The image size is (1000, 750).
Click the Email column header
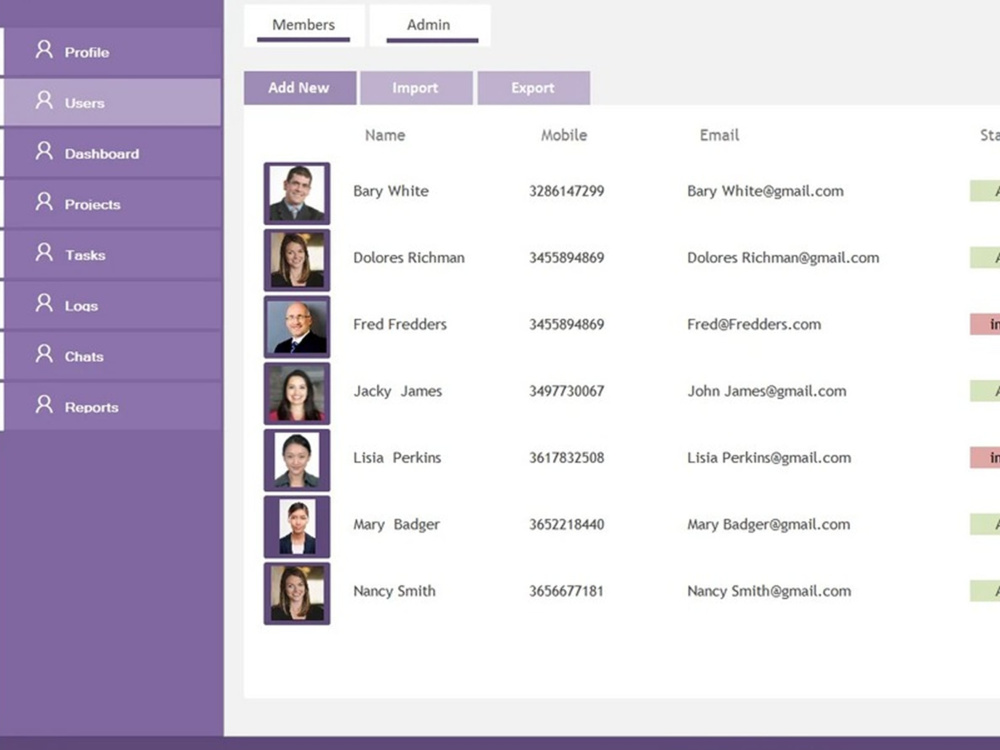click(x=719, y=135)
